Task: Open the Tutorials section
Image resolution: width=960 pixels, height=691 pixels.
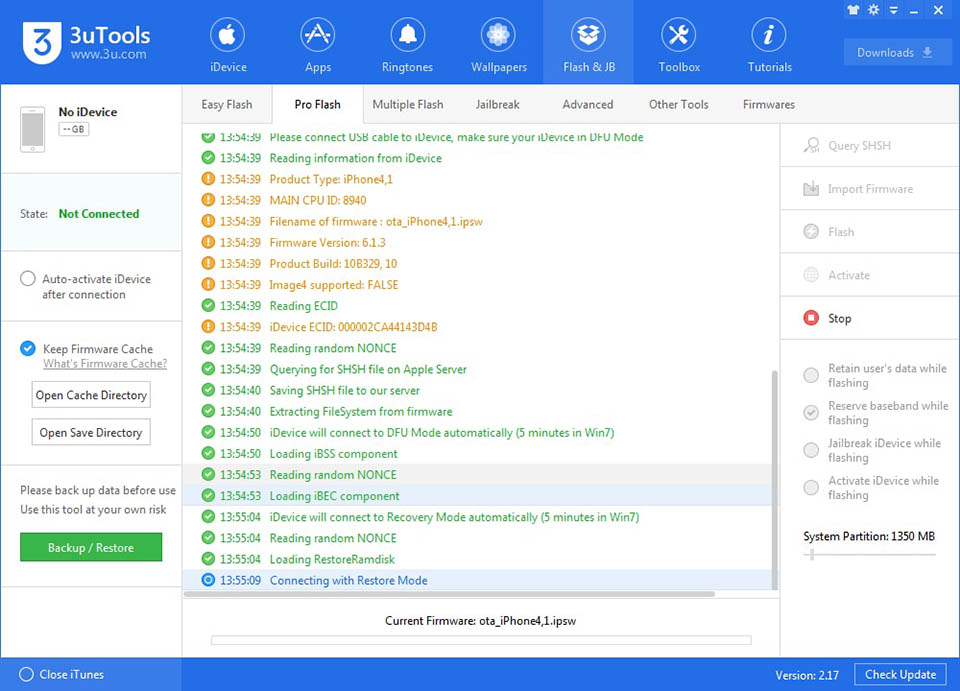Action: point(769,45)
